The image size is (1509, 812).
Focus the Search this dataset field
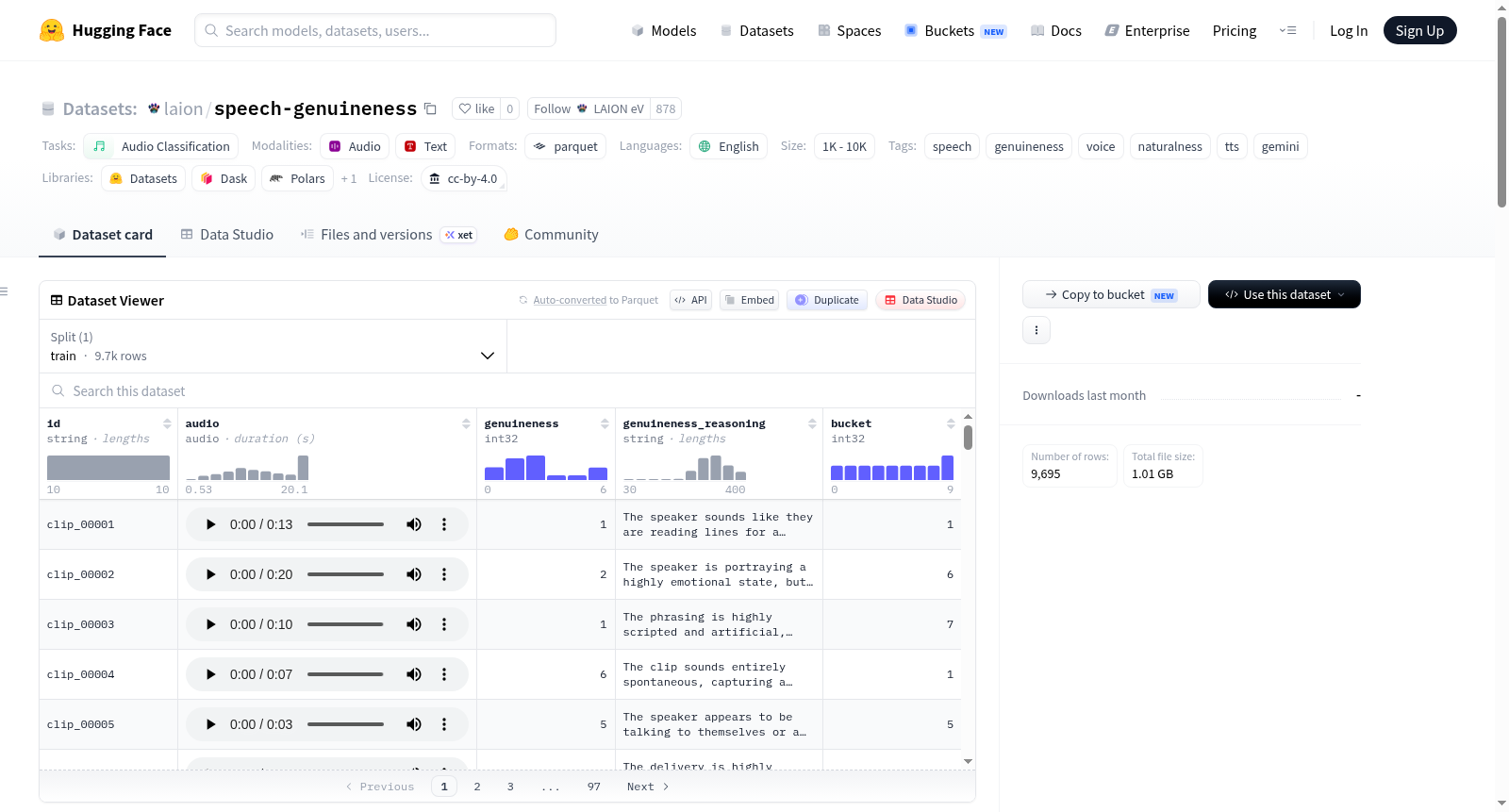[x=507, y=390]
